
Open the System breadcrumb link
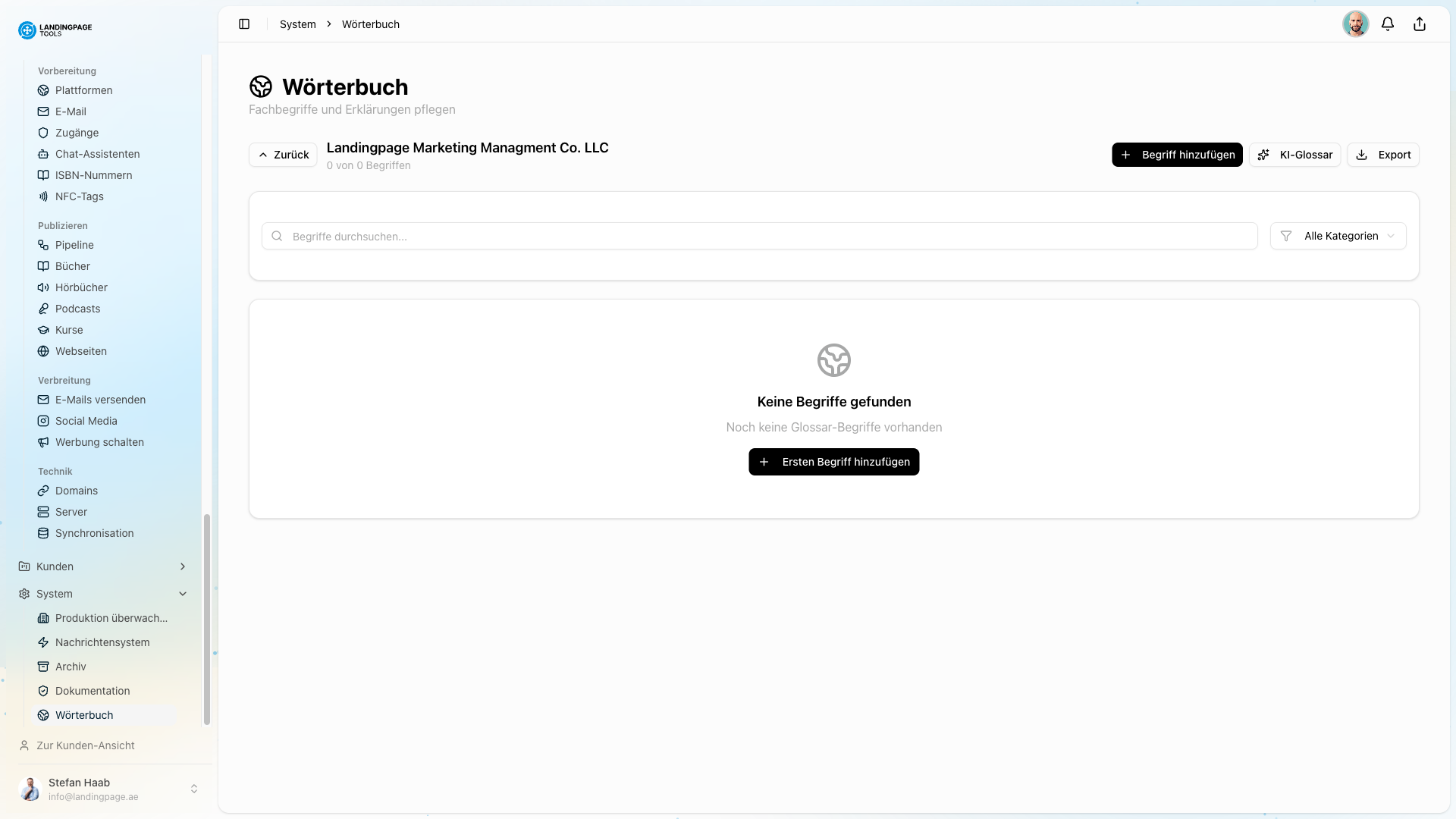297,24
